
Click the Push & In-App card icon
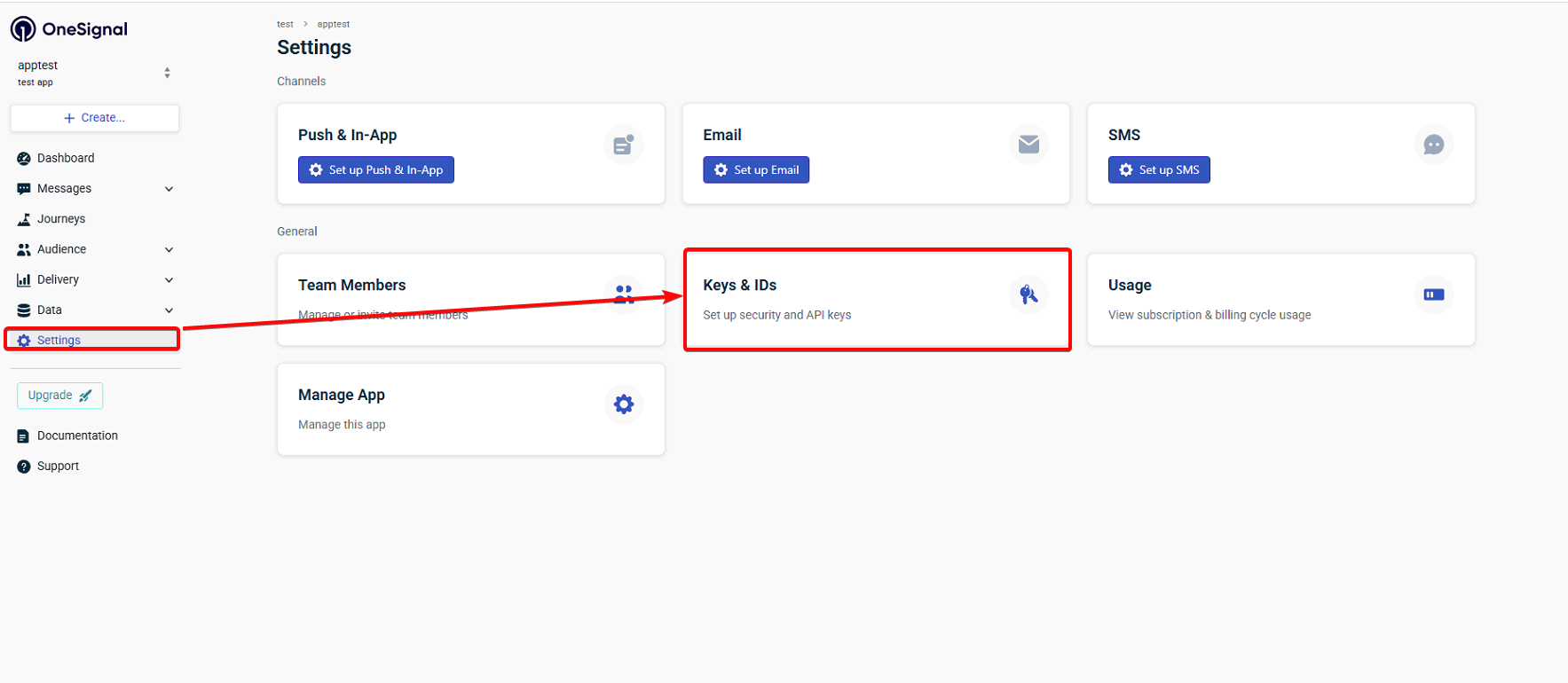click(x=624, y=144)
